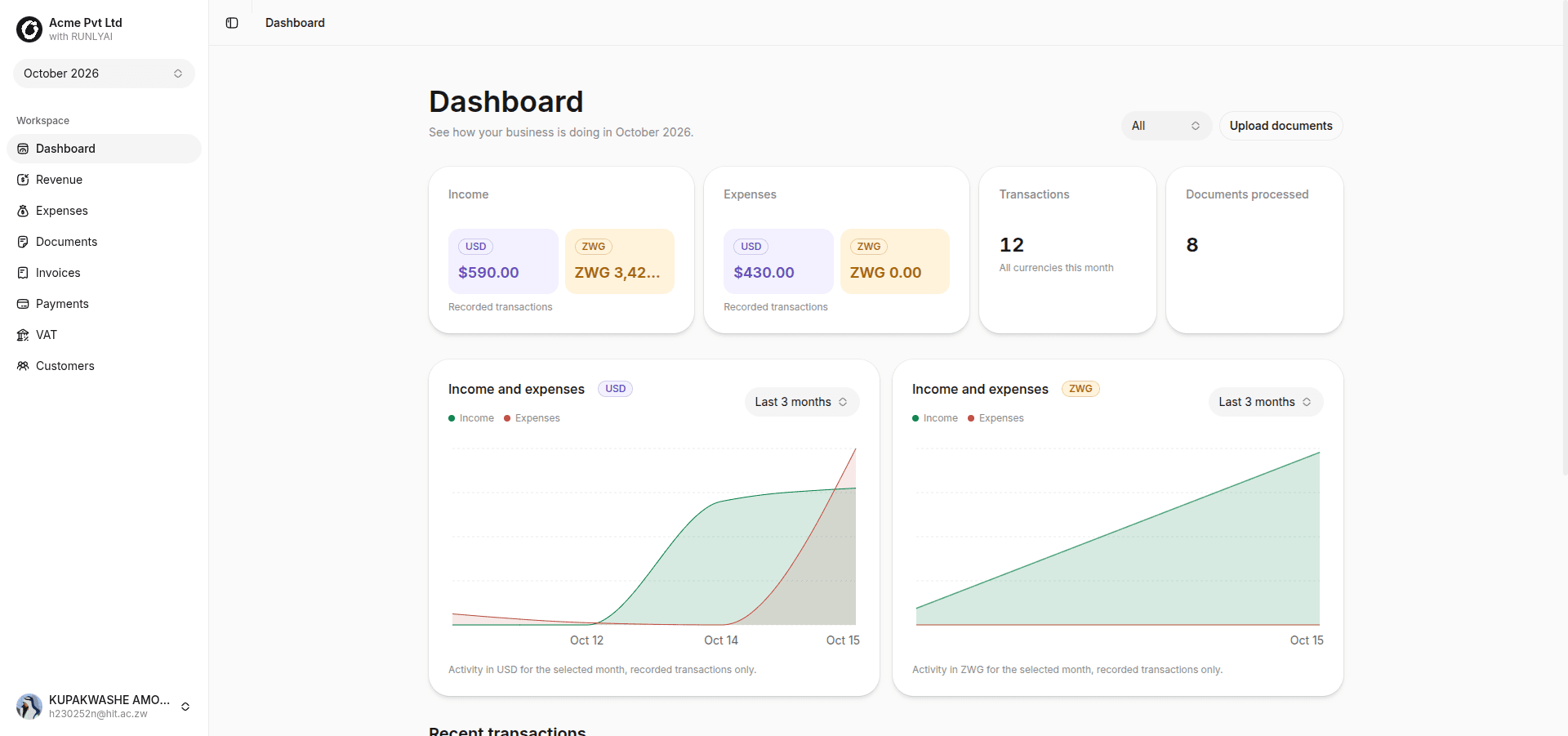Click the ZWG 3,42... income tile
Screen dimensions: 1568x736
pyautogui.click(x=620, y=261)
